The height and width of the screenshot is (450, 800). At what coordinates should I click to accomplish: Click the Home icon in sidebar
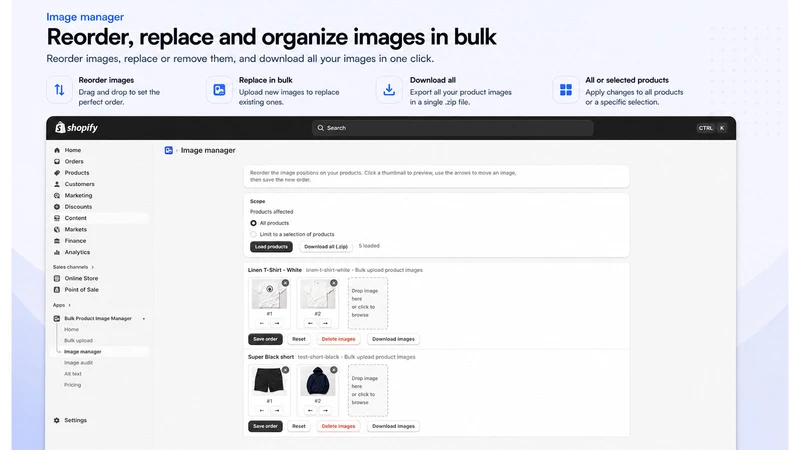(57, 151)
